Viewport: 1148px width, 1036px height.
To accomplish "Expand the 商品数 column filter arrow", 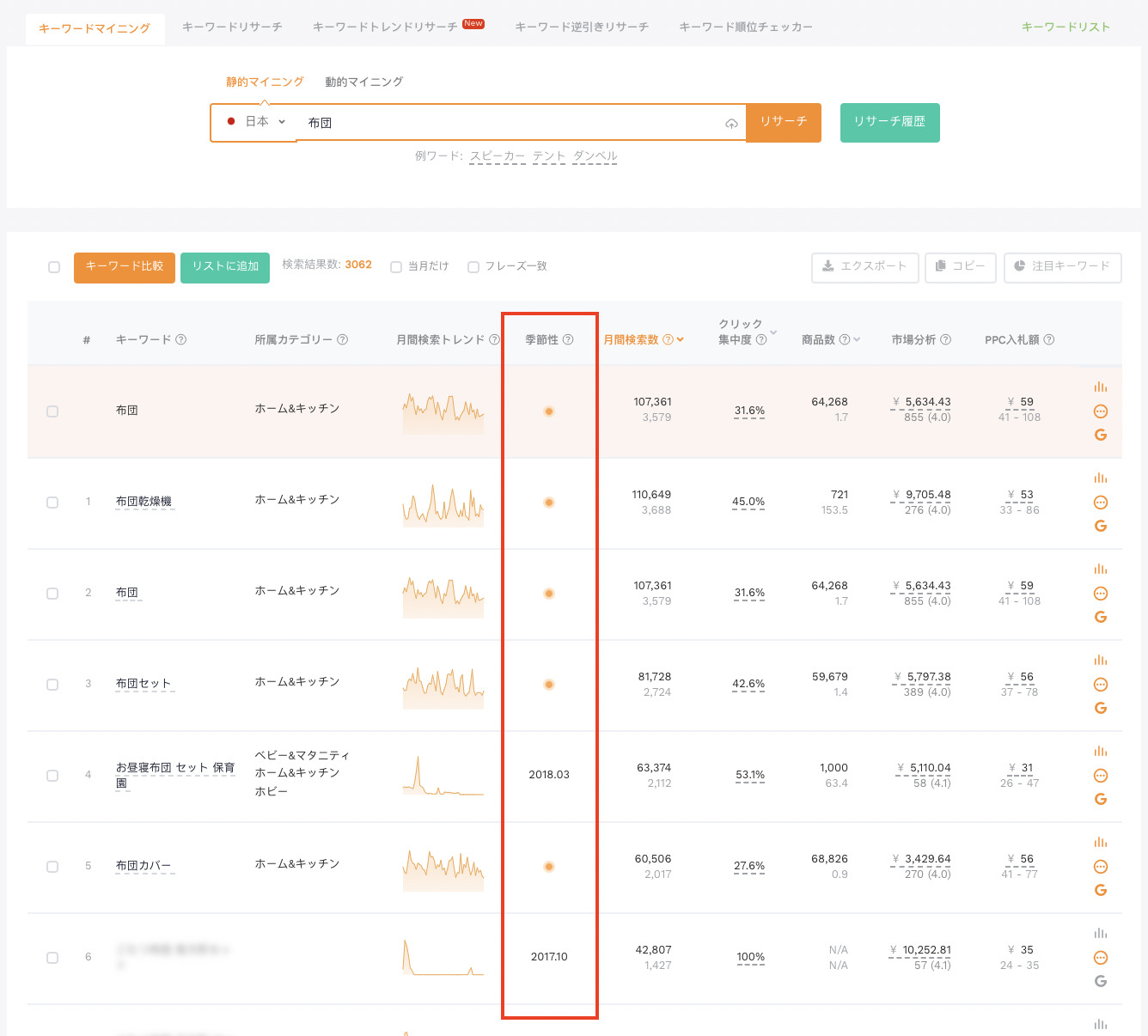I will 857,340.
